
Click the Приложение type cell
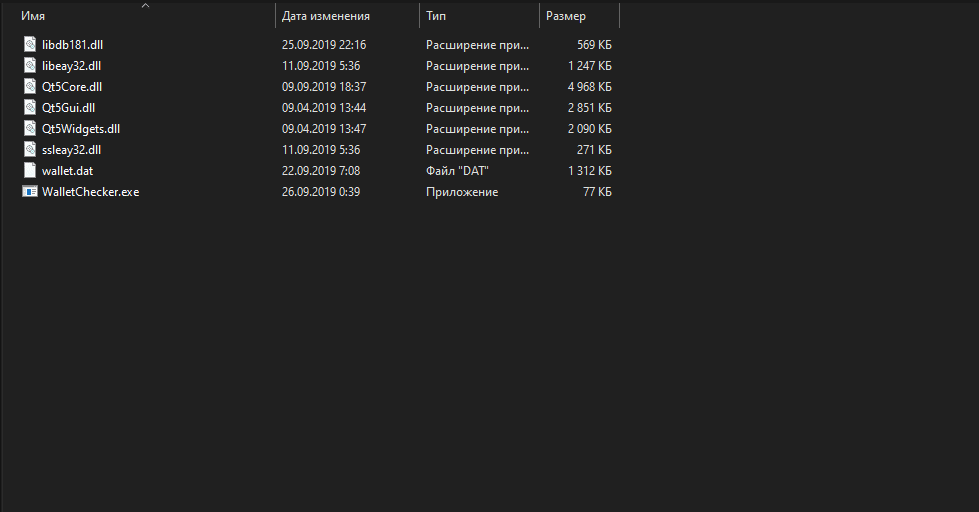point(462,192)
